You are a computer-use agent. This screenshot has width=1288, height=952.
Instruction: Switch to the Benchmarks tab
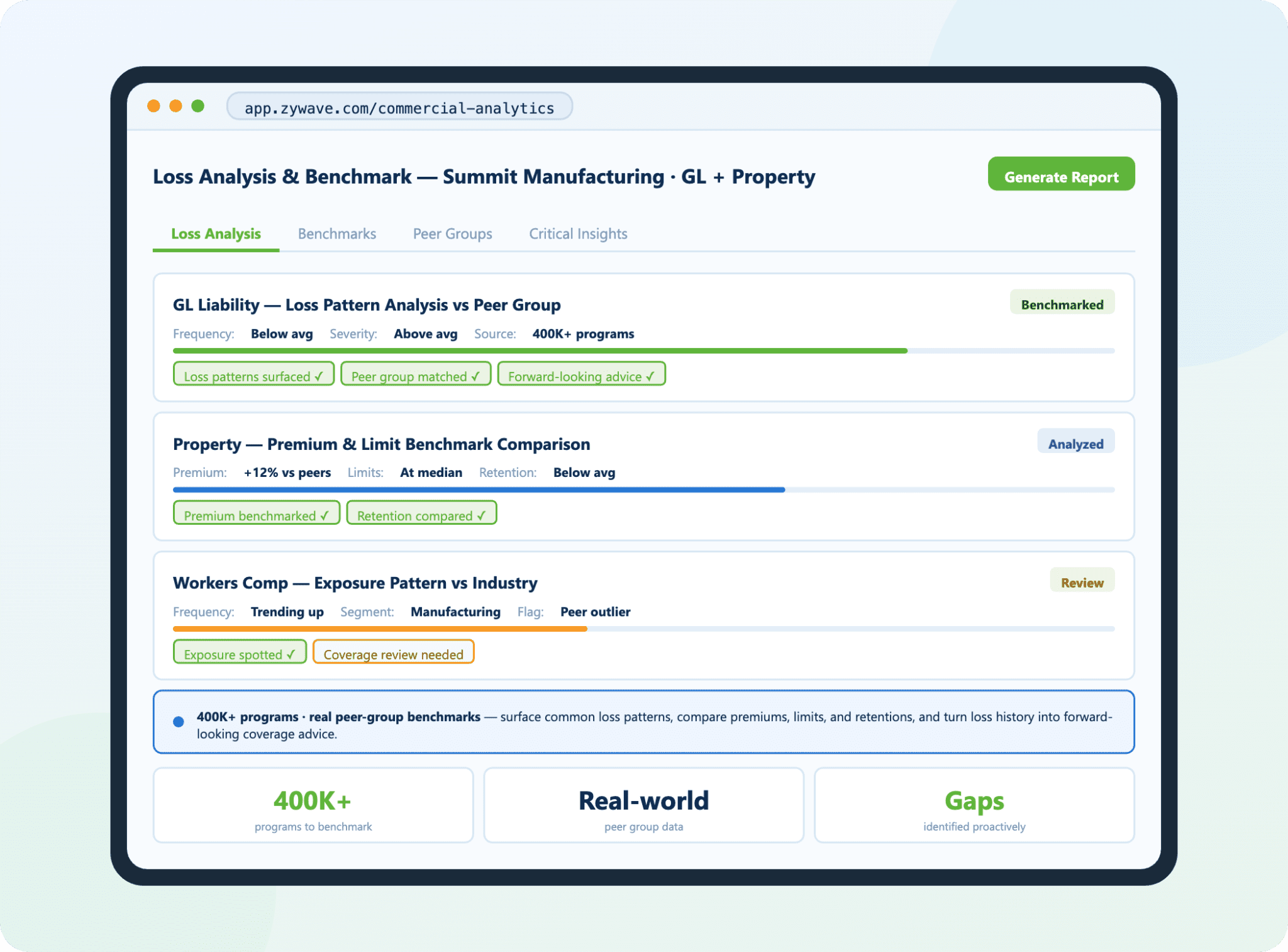[336, 234]
